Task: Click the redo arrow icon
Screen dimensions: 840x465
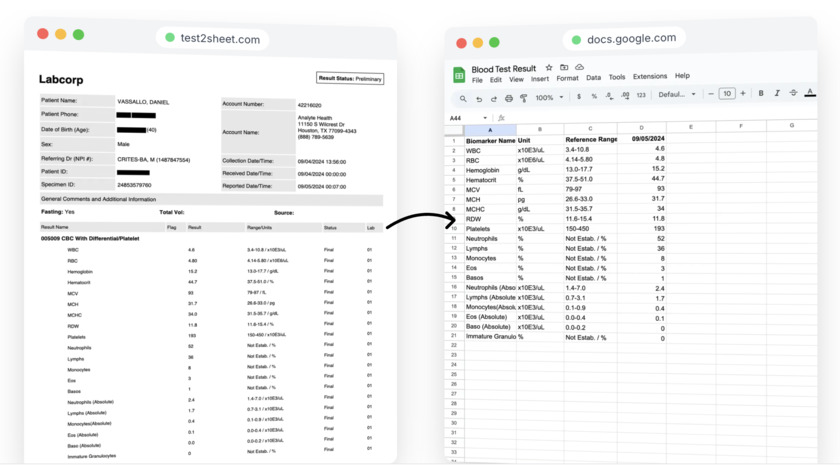Action: [x=493, y=99]
